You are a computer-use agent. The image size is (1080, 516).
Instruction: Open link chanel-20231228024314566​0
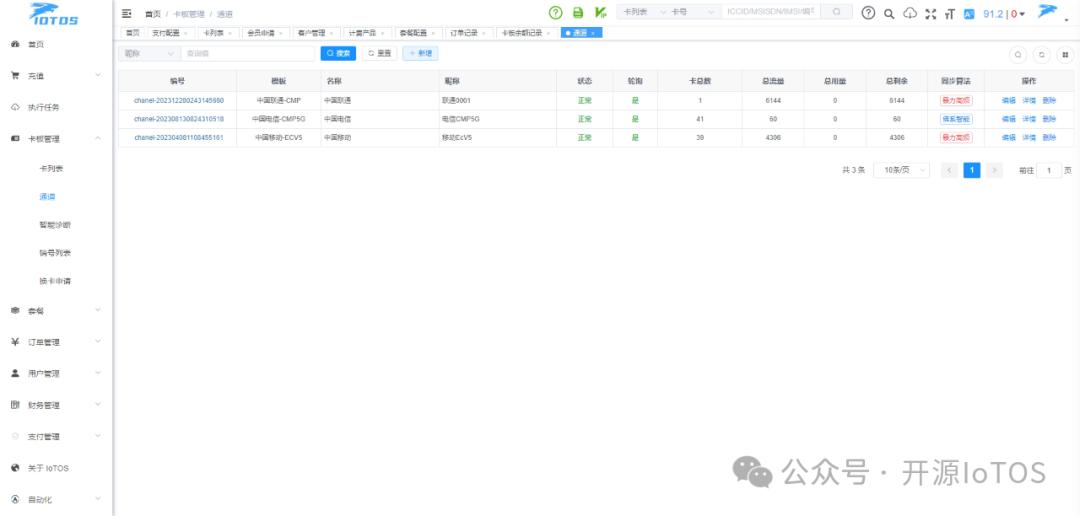click(x=179, y=101)
